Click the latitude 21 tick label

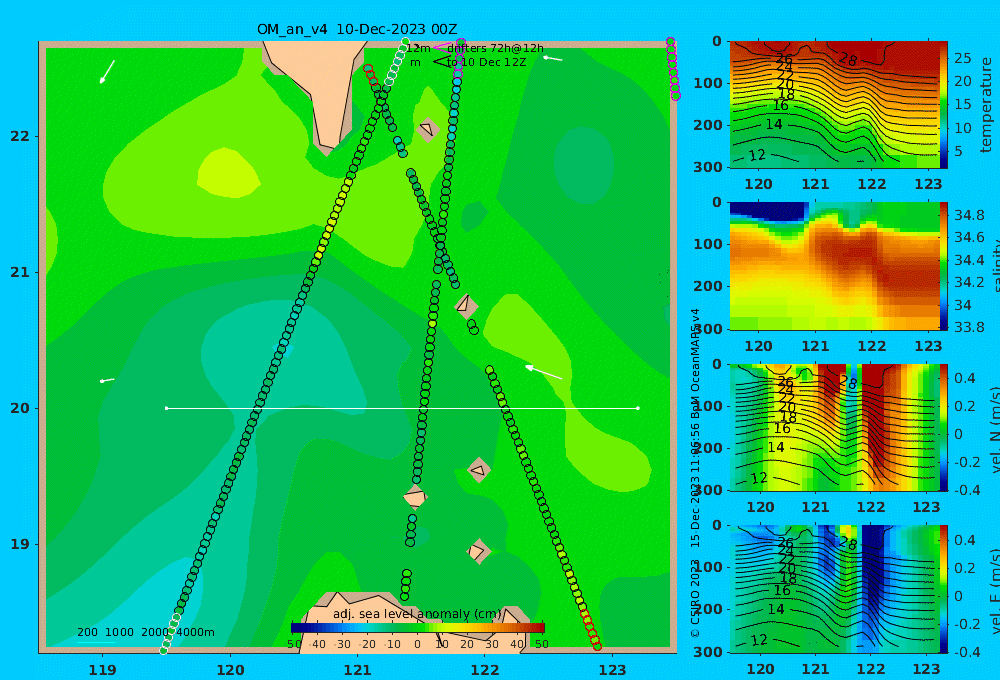(20, 272)
